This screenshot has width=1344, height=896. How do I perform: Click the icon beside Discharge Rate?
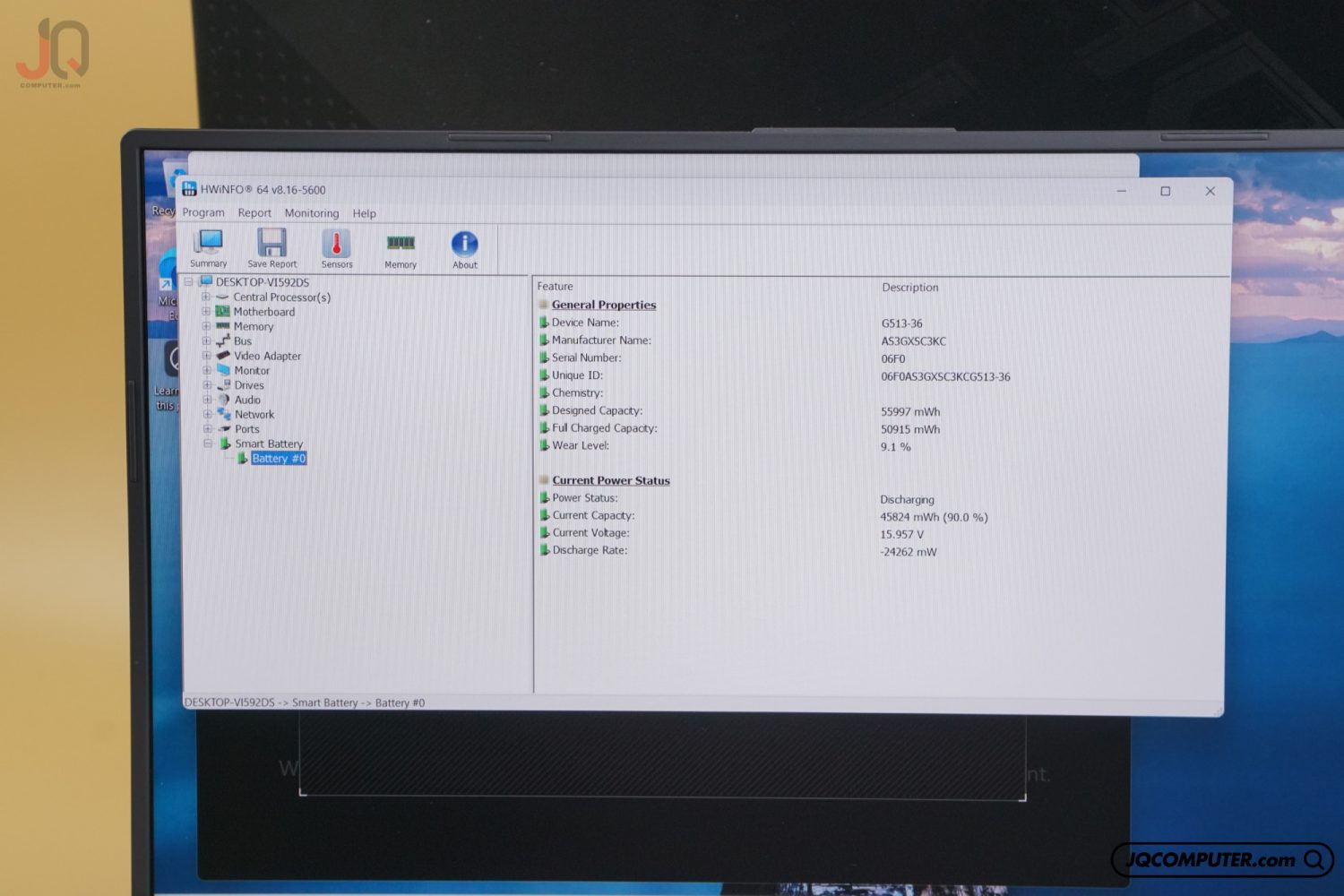tap(544, 550)
